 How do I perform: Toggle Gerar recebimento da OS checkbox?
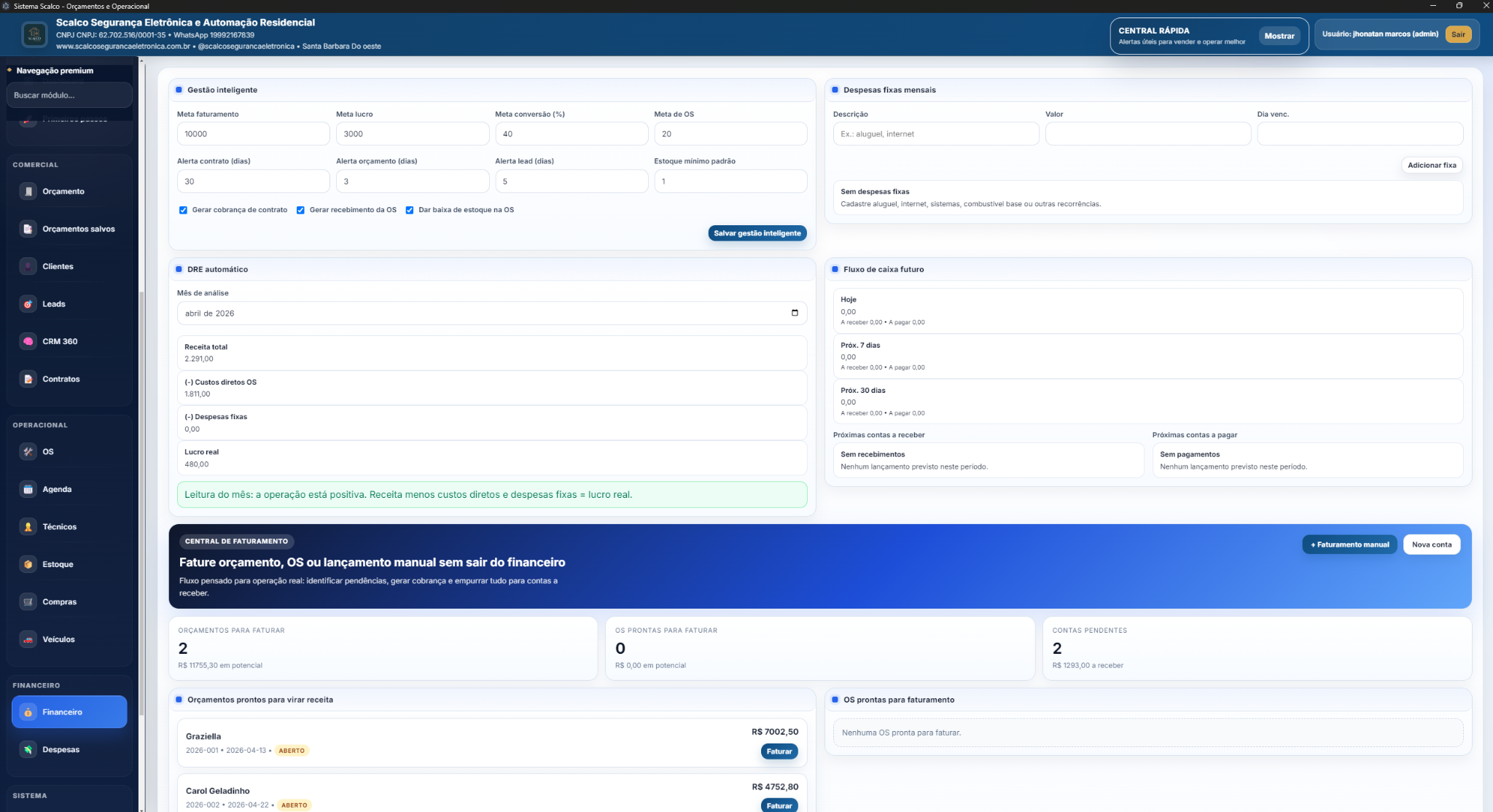point(300,210)
